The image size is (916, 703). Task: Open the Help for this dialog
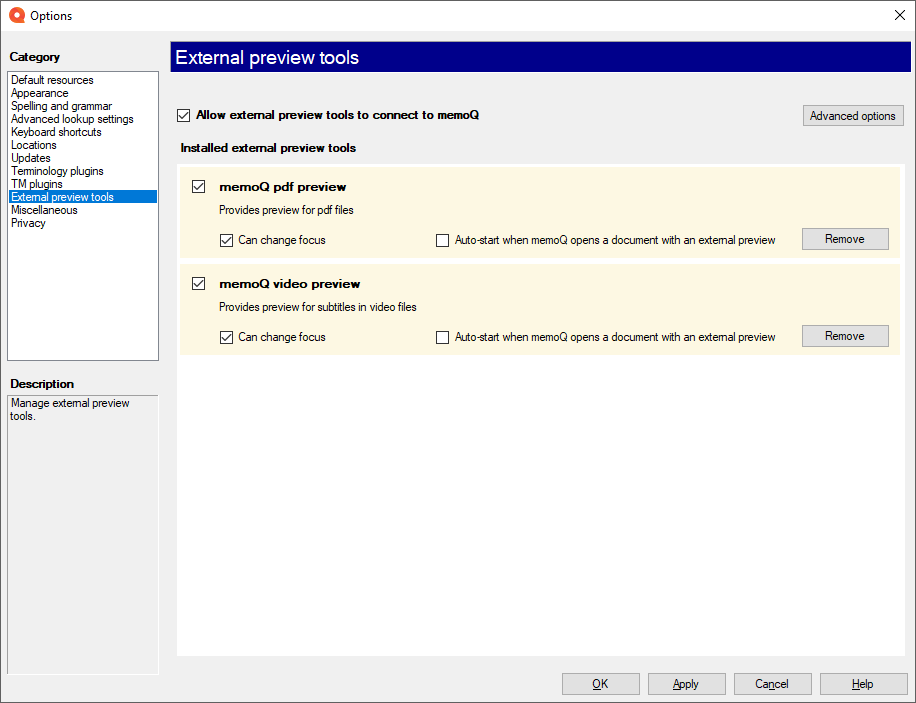pos(862,684)
